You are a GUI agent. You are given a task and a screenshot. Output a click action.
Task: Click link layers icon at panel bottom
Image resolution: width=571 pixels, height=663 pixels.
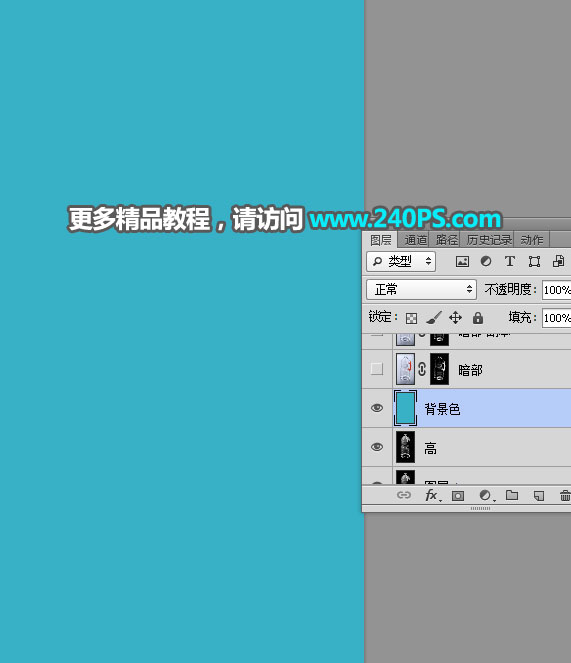[x=404, y=495]
